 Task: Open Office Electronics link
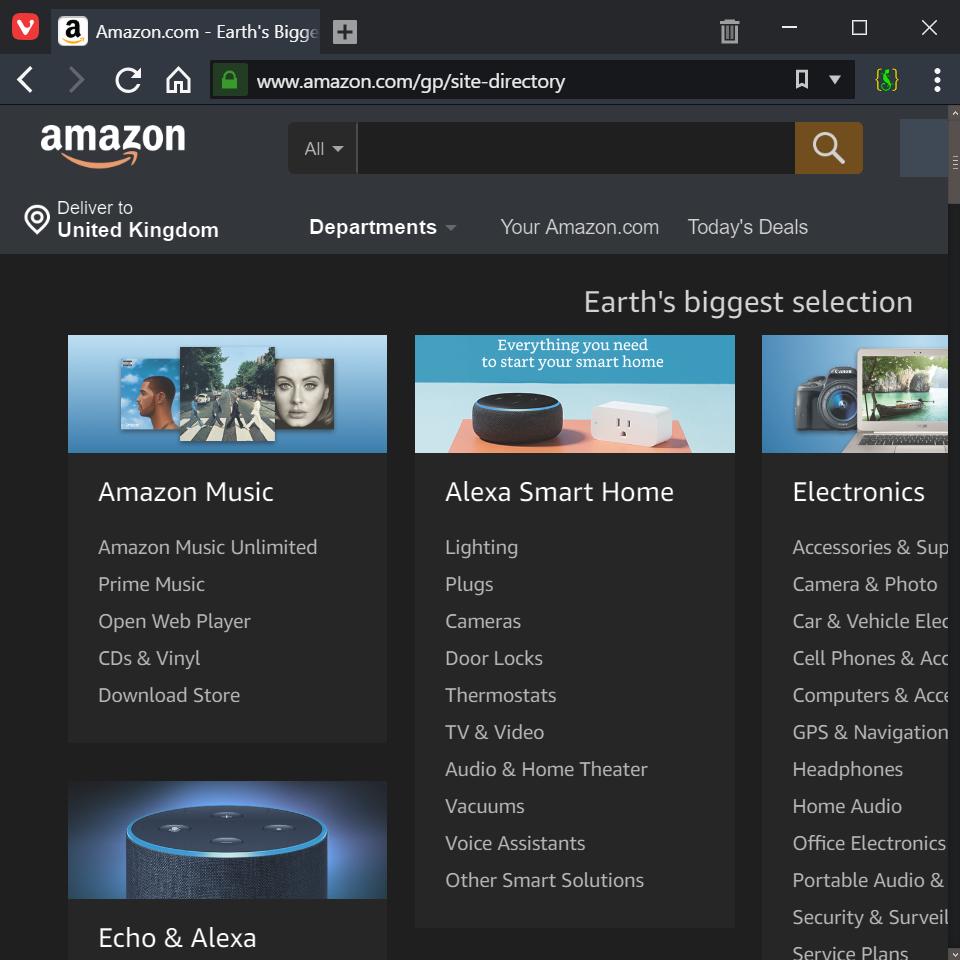click(x=869, y=844)
